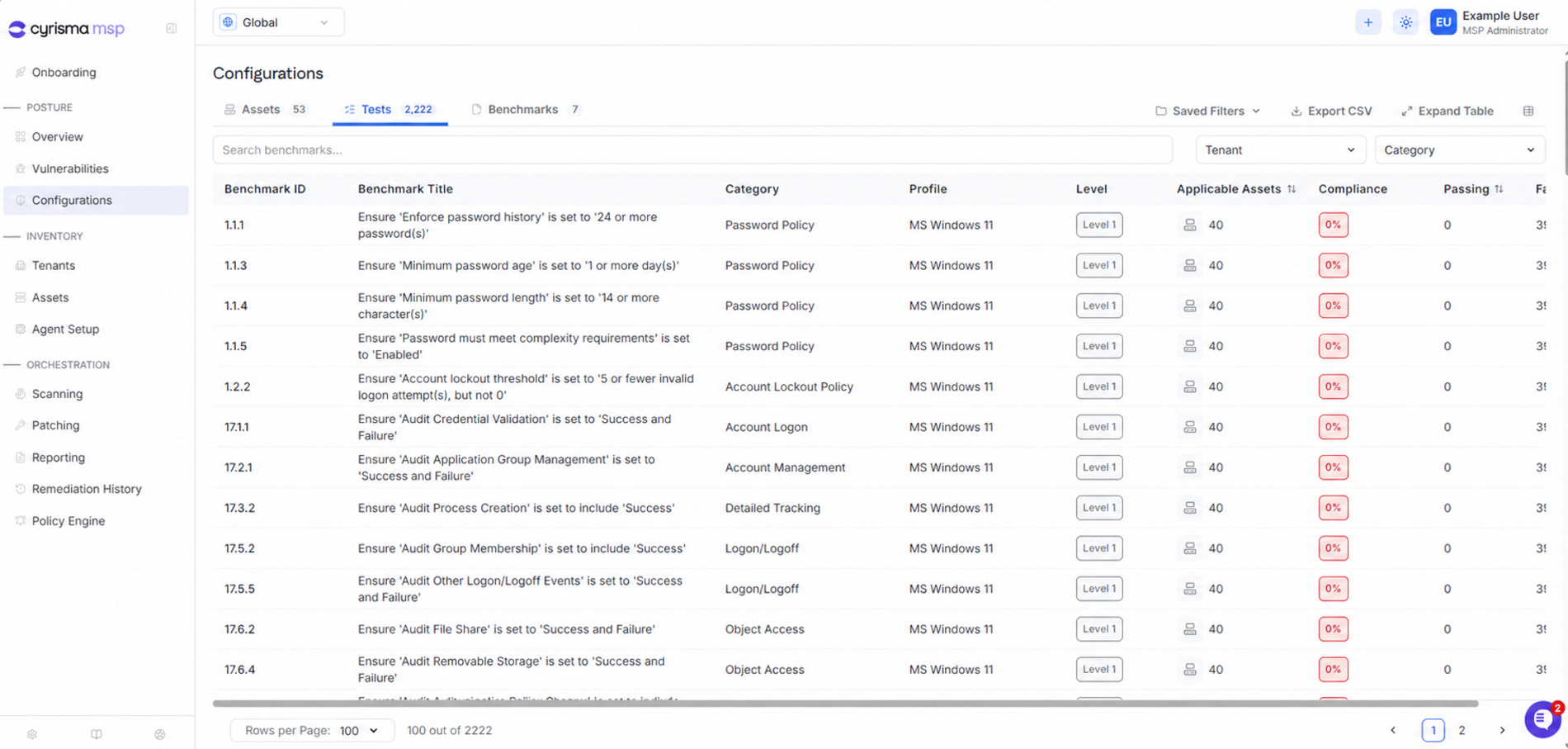Viewport: 1568px width, 749px height.
Task: Click the Export CSV button
Action: click(x=1331, y=111)
